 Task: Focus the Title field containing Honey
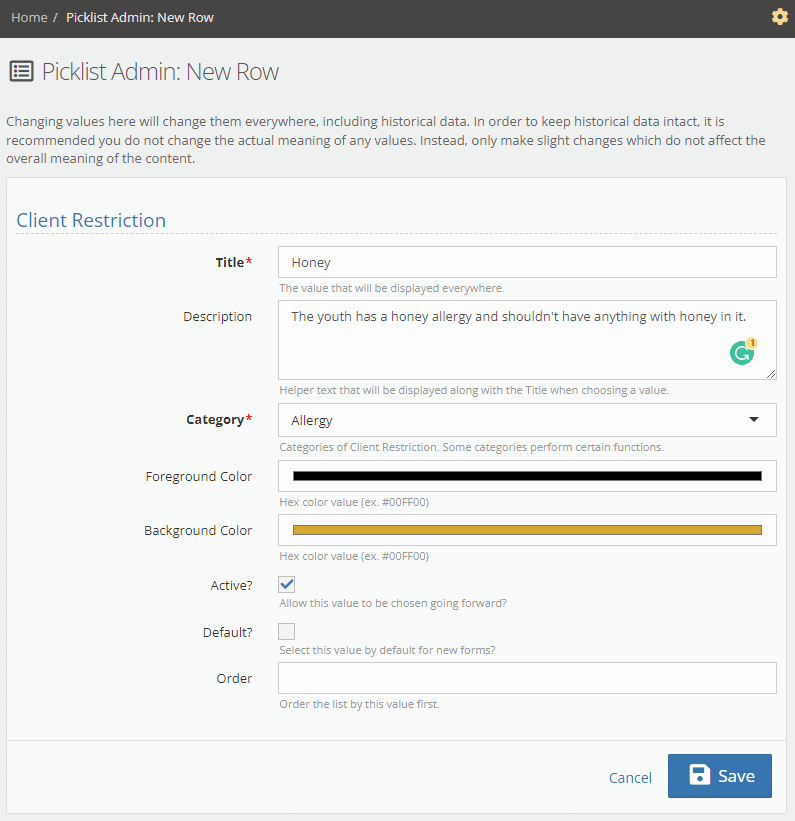point(527,262)
